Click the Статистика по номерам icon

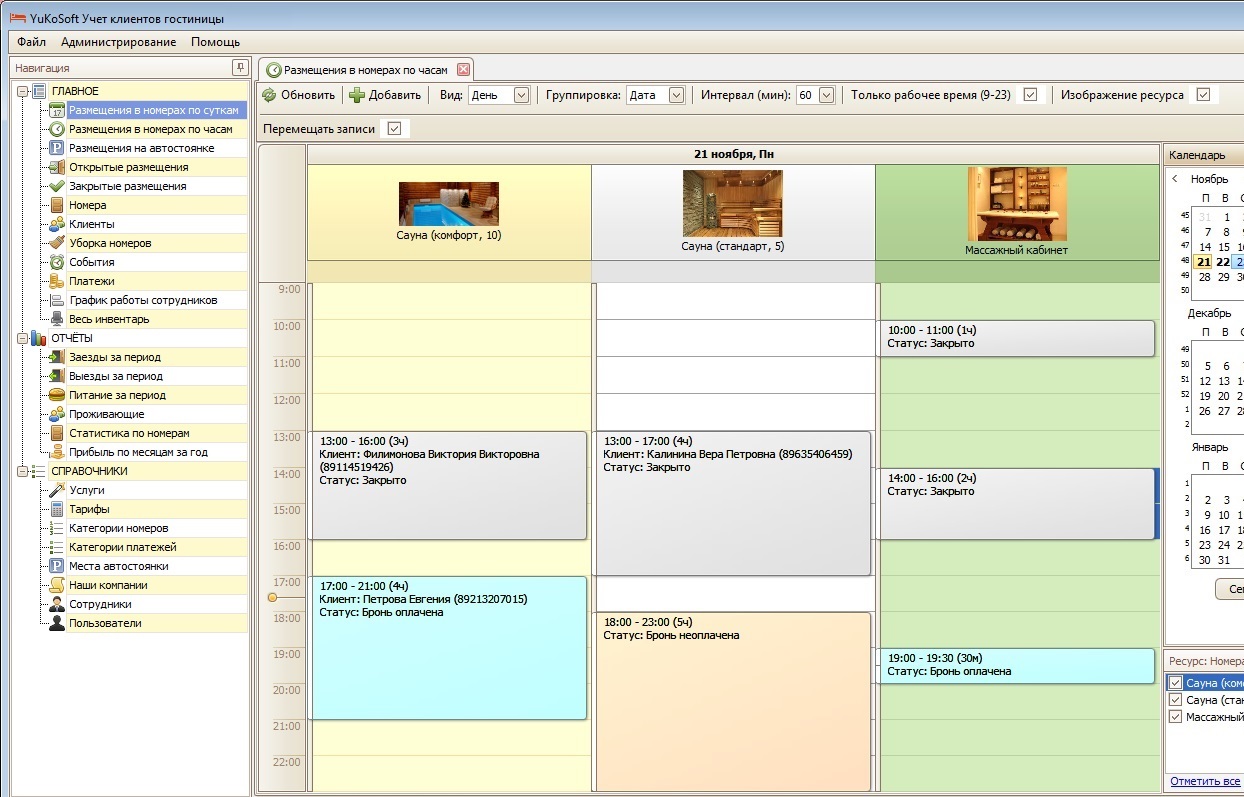[x=57, y=433]
